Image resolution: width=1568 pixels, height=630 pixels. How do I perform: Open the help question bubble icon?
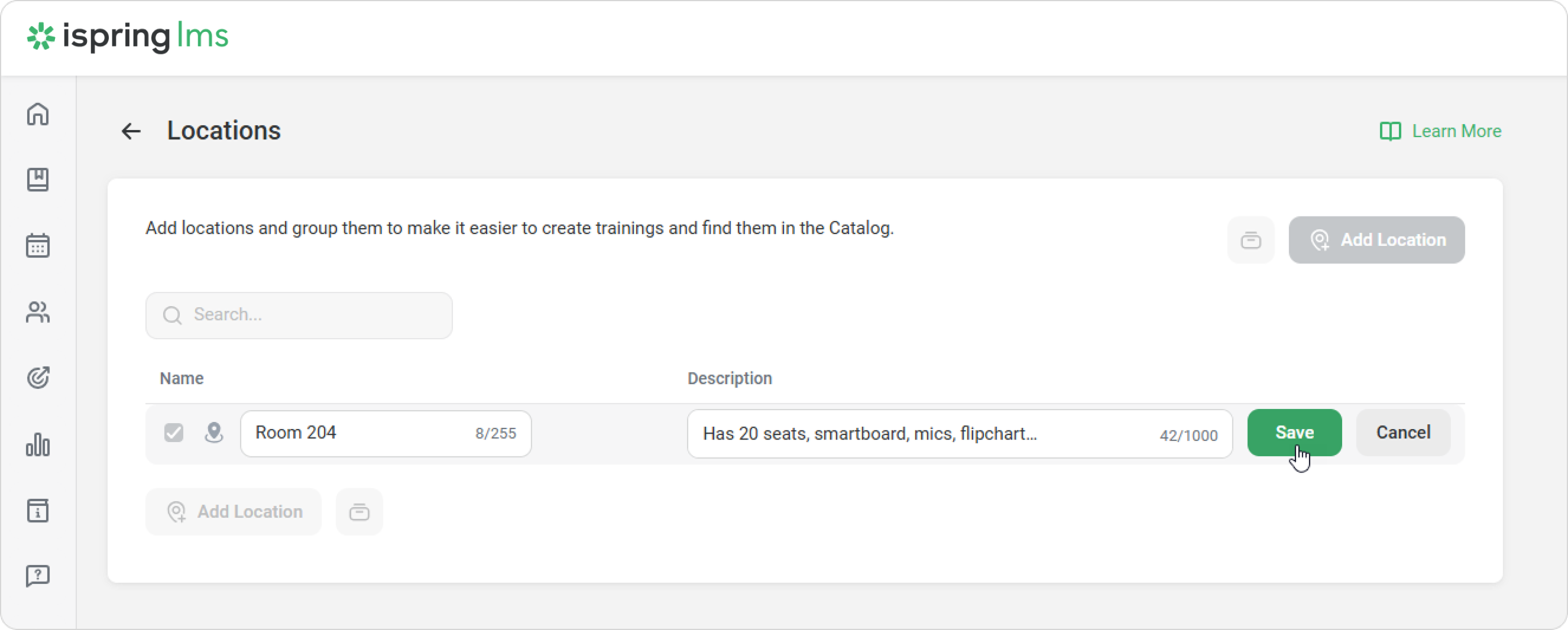[x=38, y=576]
